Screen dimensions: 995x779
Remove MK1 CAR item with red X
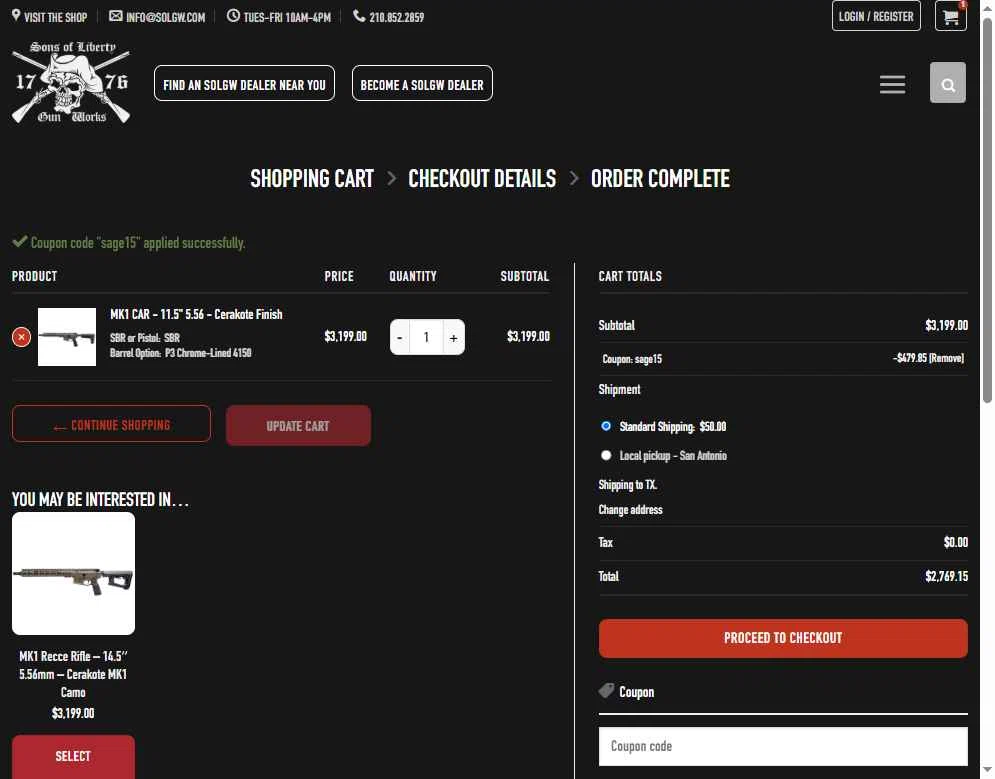[21, 337]
